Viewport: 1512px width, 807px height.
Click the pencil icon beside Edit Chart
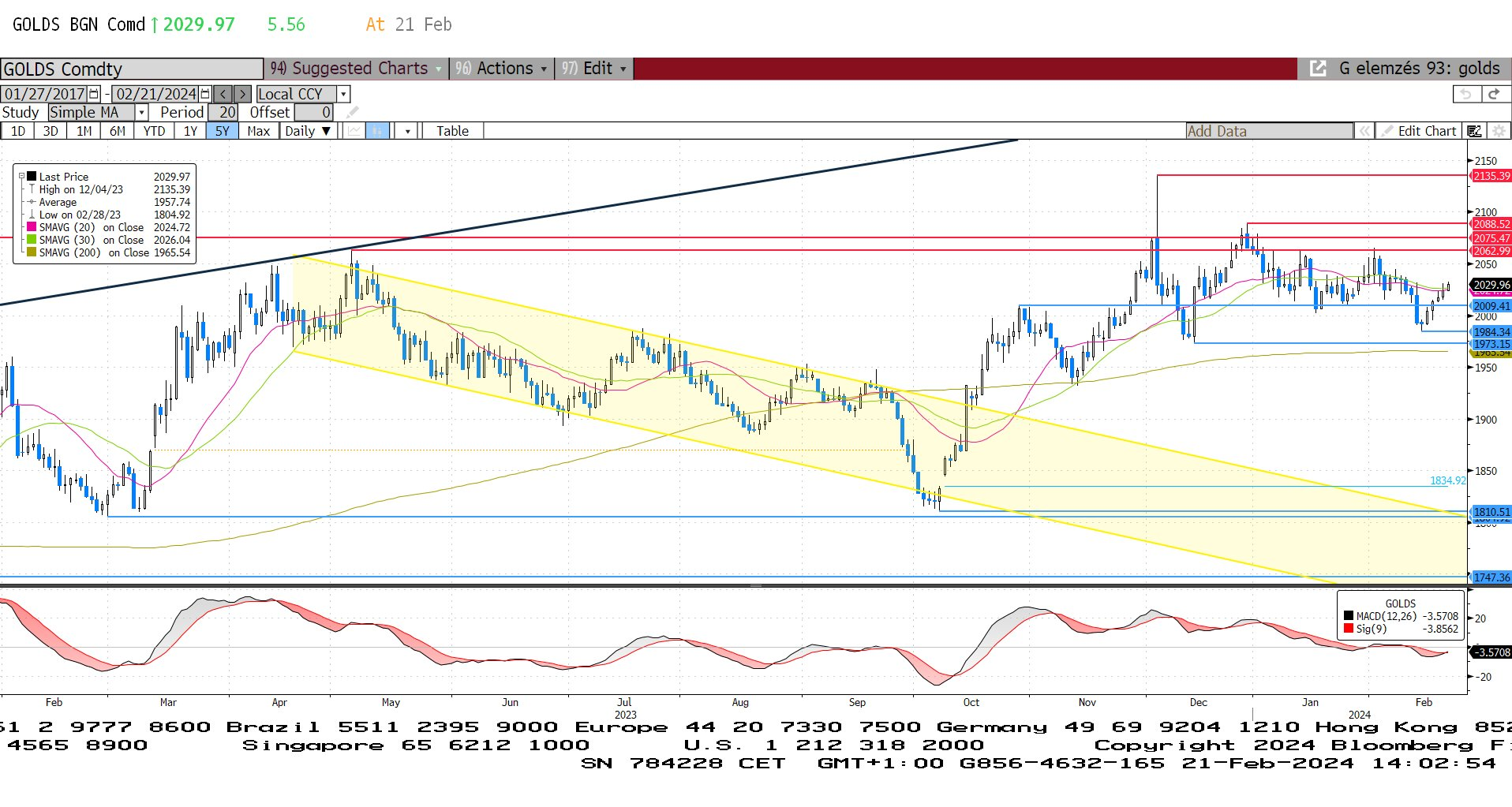[1387, 131]
